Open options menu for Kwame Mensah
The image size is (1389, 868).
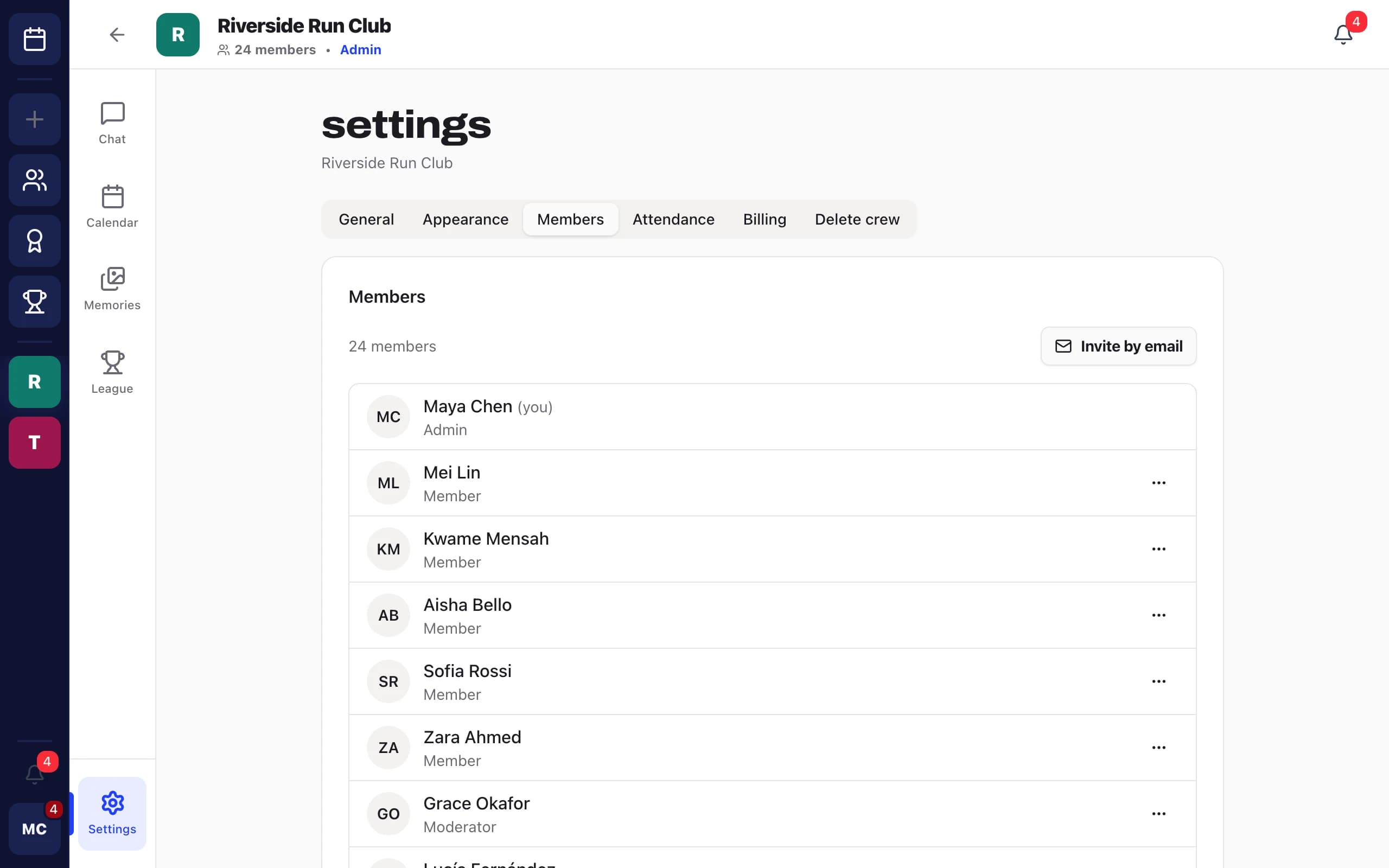tap(1159, 549)
